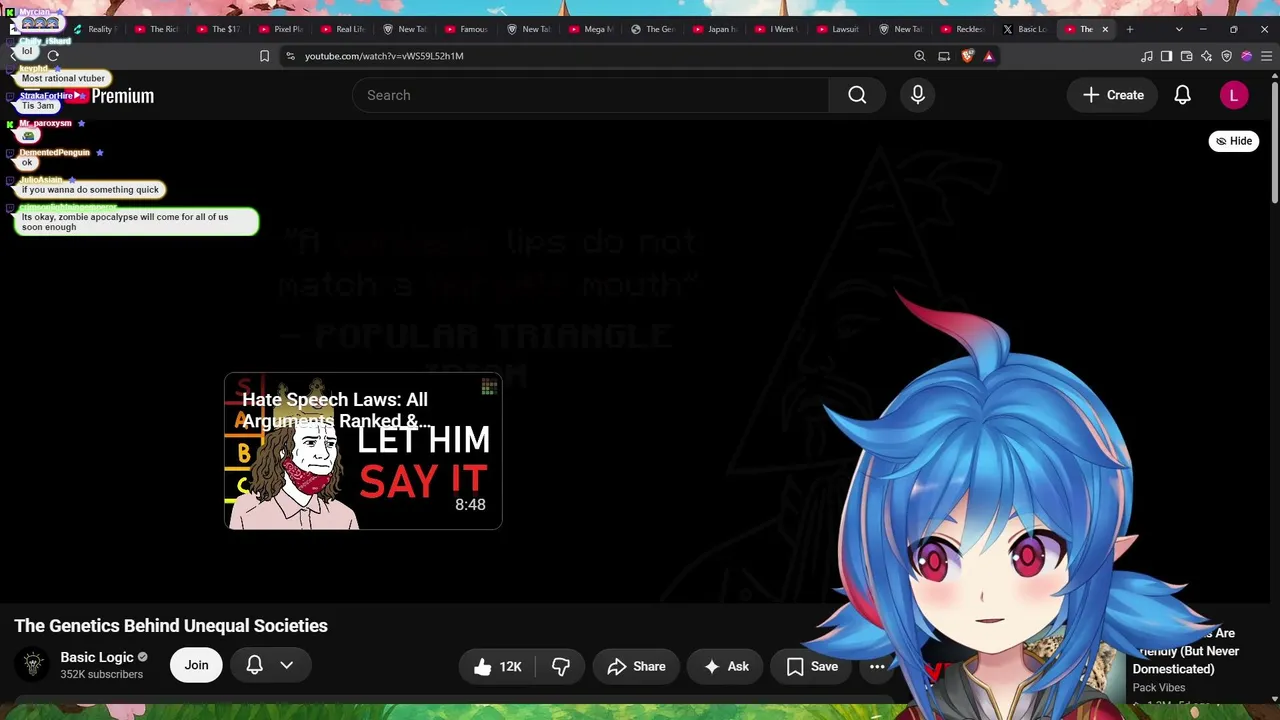Open the browser profile avatar
The height and width of the screenshot is (720, 1280).
pyautogui.click(x=1246, y=56)
